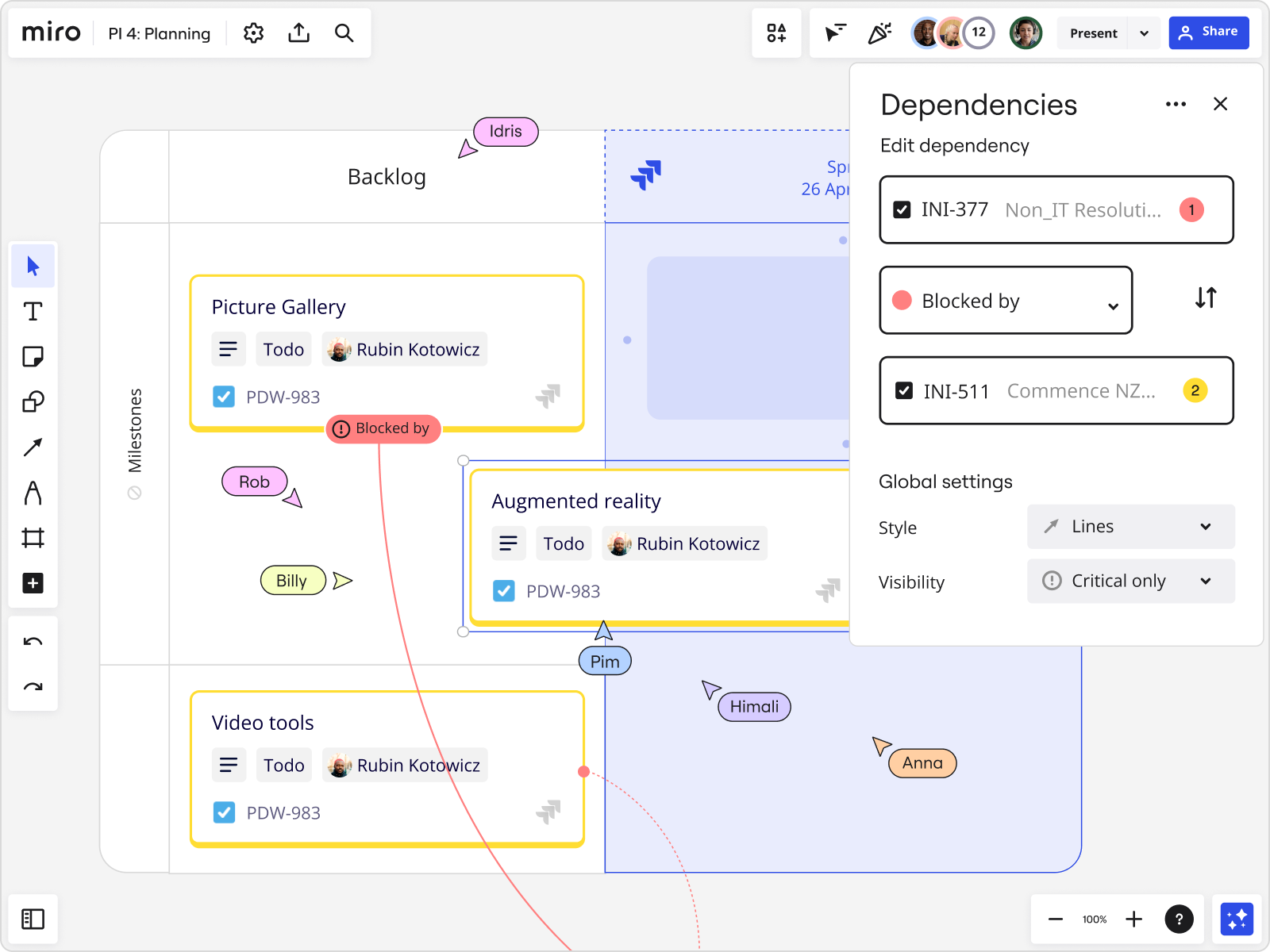Click the Undo icon
This screenshot has height=952, width=1270.
tap(33, 641)
